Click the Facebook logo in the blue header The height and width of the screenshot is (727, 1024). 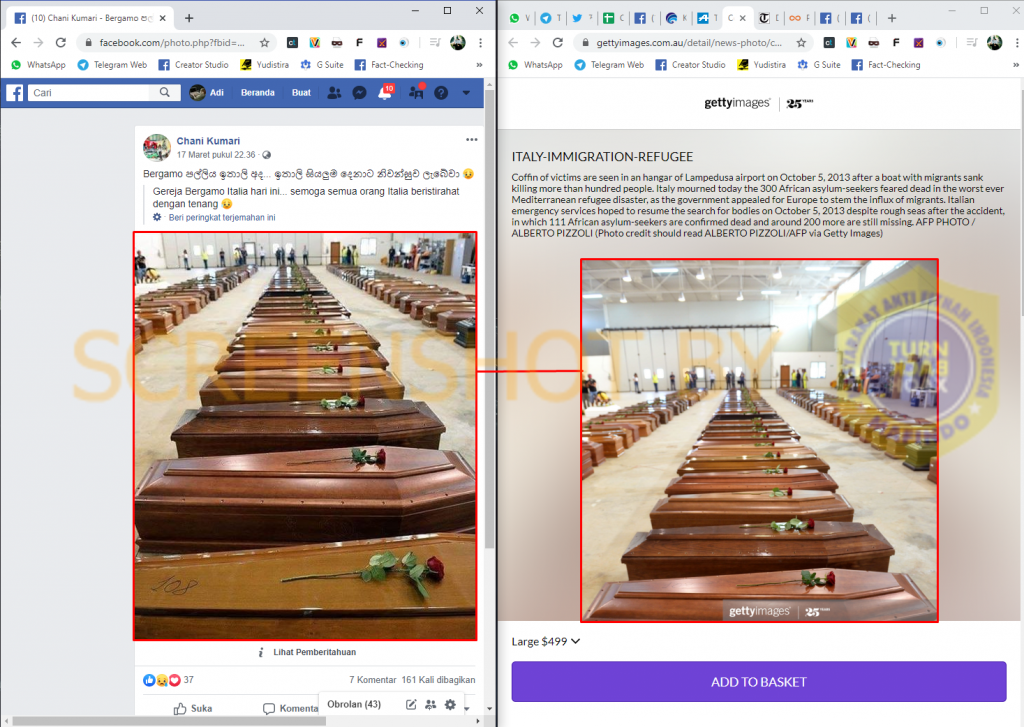point(15,93)
